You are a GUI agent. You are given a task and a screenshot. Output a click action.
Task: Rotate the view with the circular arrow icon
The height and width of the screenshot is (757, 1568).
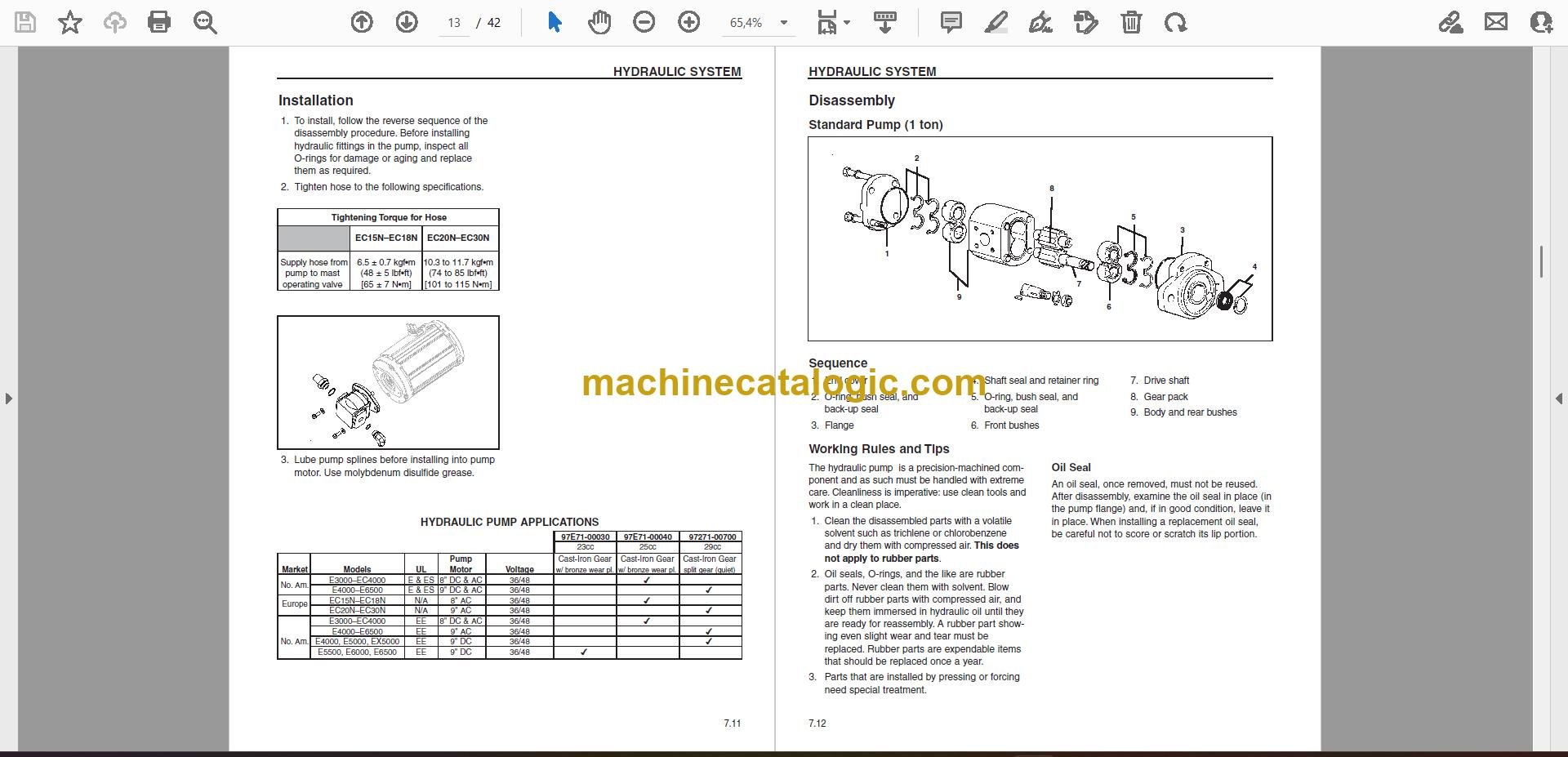pyautogui.click(x=1176, y=22)
